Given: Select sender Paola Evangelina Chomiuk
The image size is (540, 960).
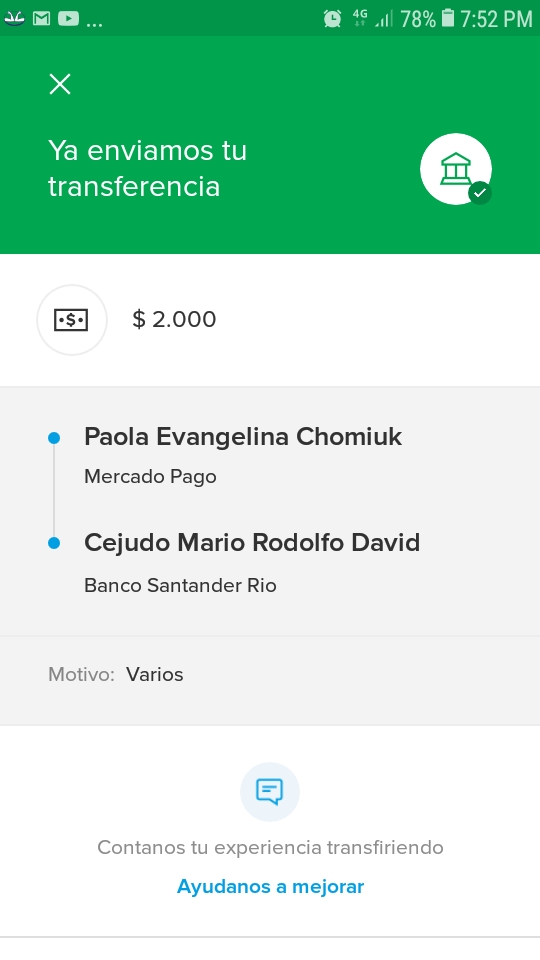Looking at the screenshot, I should 242,437.
